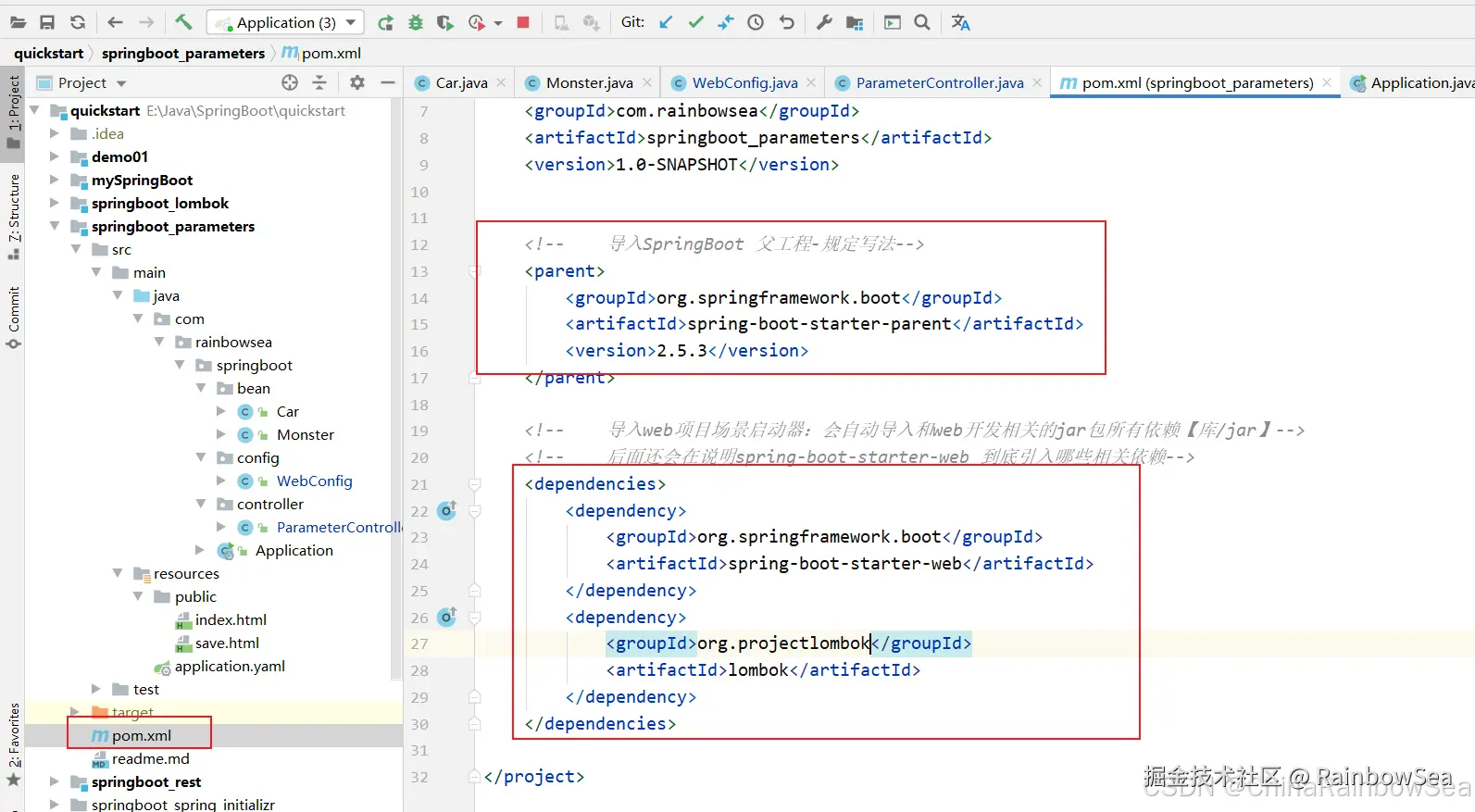This screenshot has width=1475, height=812.
Task: Show Git history clock icon
Action: coord(756,22)
